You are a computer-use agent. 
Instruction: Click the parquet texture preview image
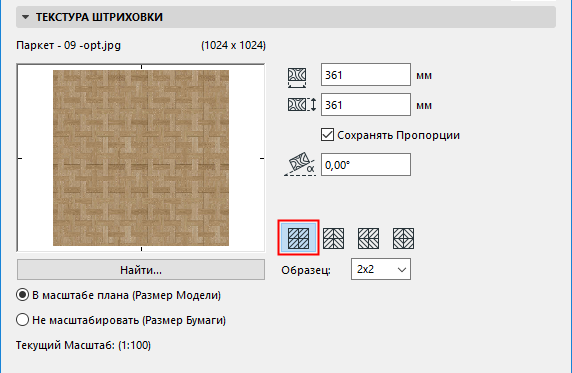coord(141,158)
